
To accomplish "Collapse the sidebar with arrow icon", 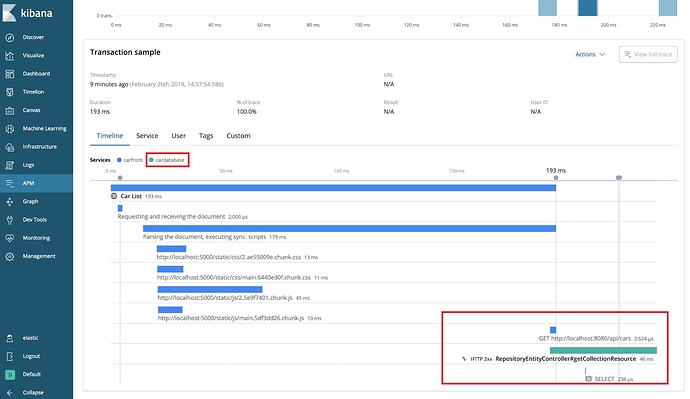I will [10, 393].
